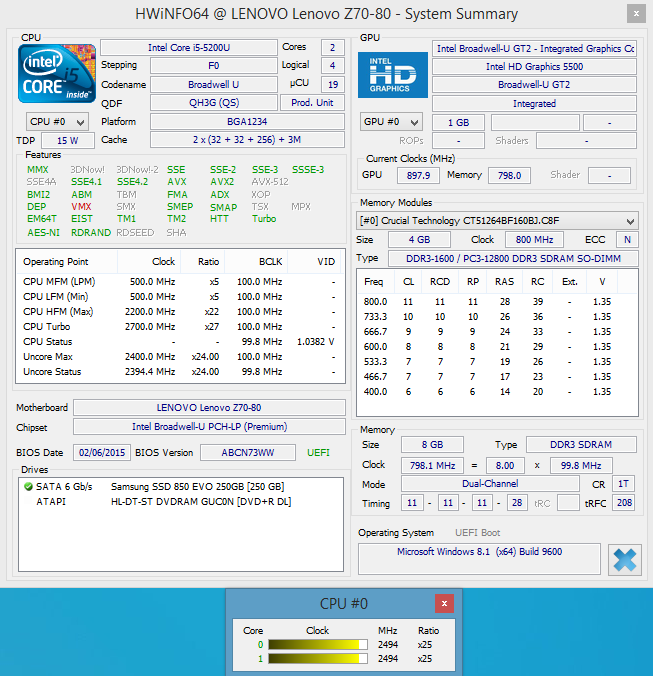This screenshot has width=653, height=676.
Task: Click the GPU clock 897.9 value
Action: click(x=418, y=175)
